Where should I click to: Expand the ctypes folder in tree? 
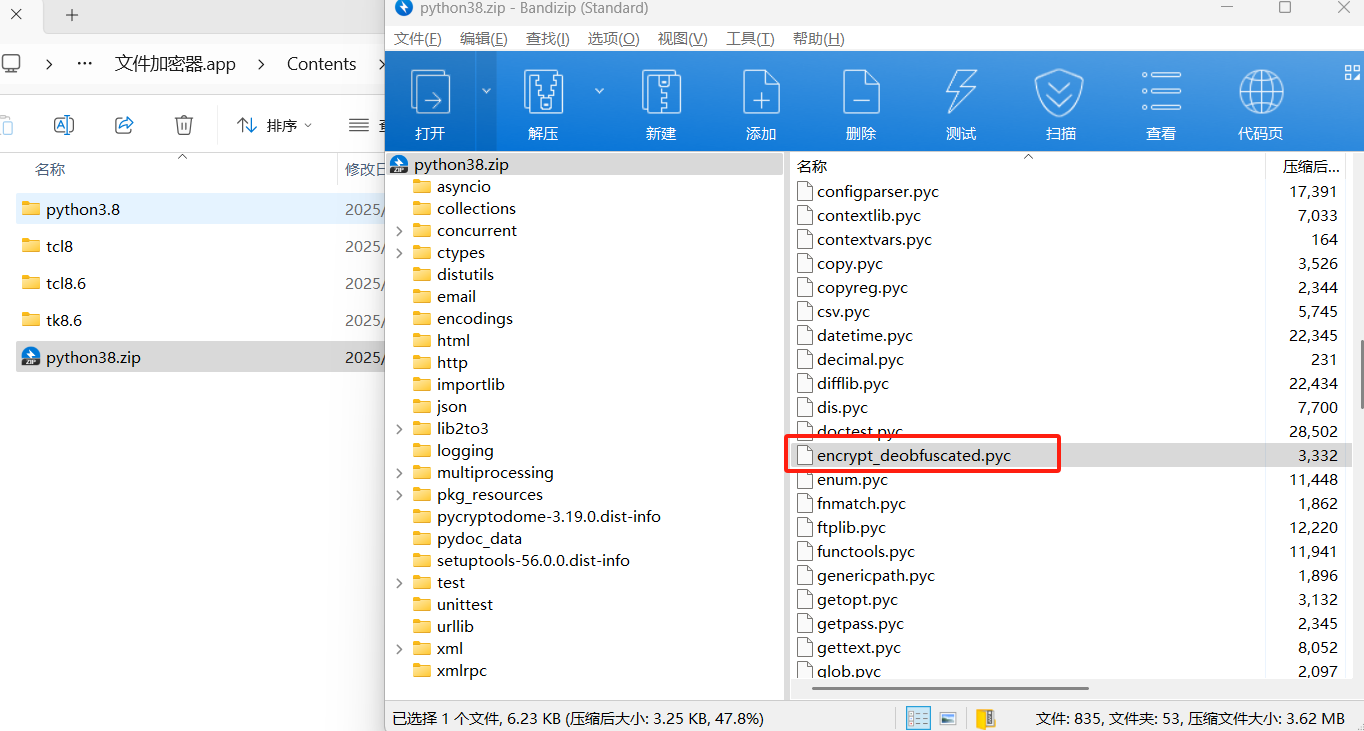[x=400, y=253]
